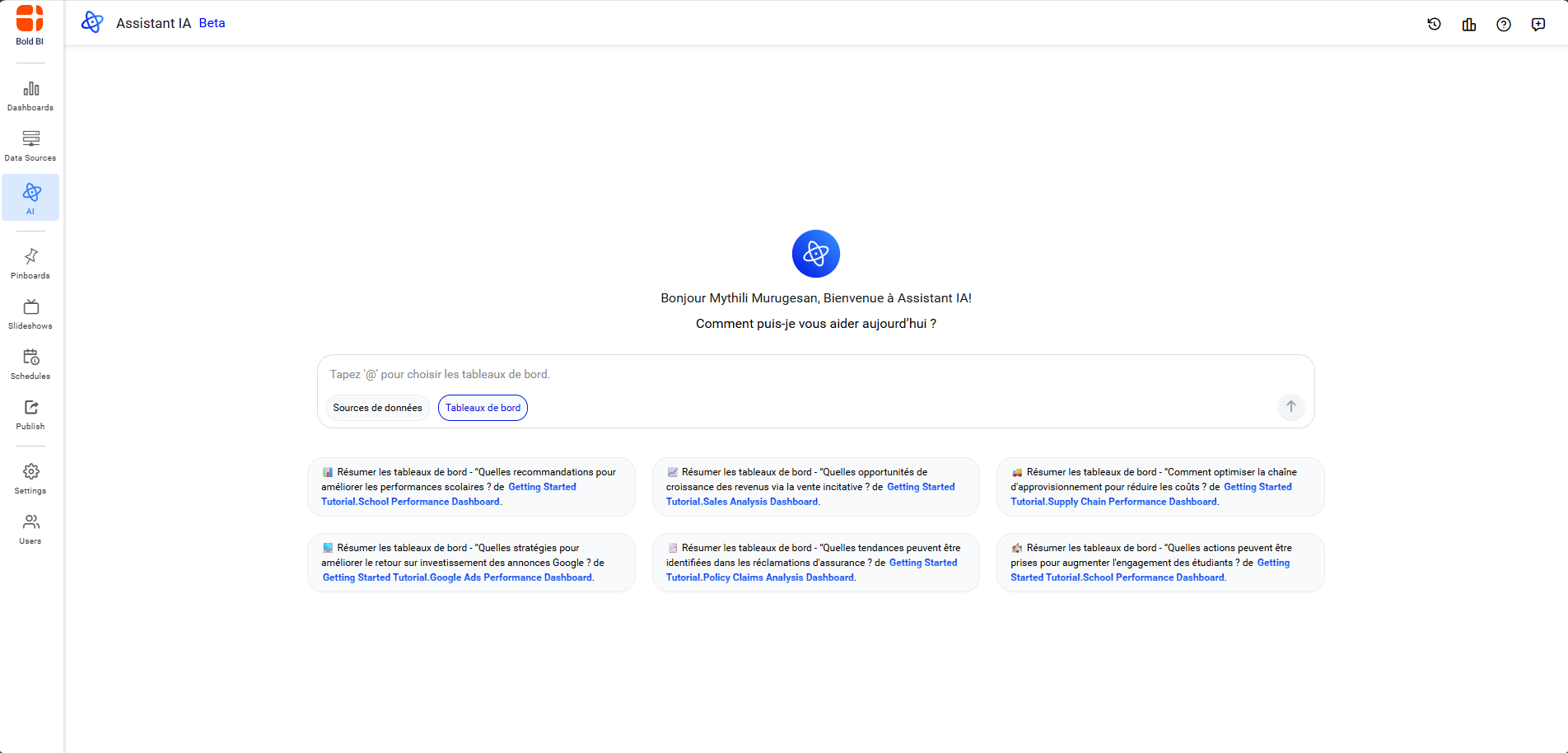
Task: Open help with the question mark icon
Action: coord(1504,24)
